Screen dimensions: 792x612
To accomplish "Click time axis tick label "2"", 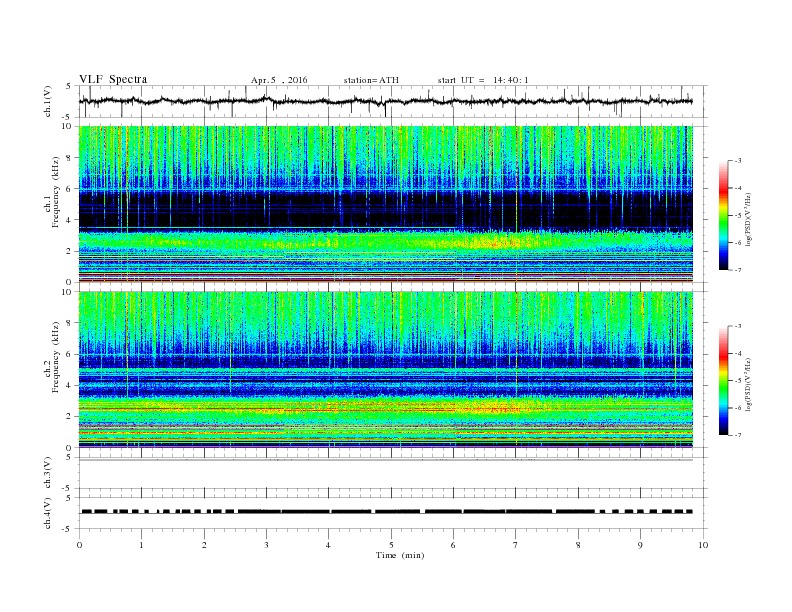I will [204, 545].
